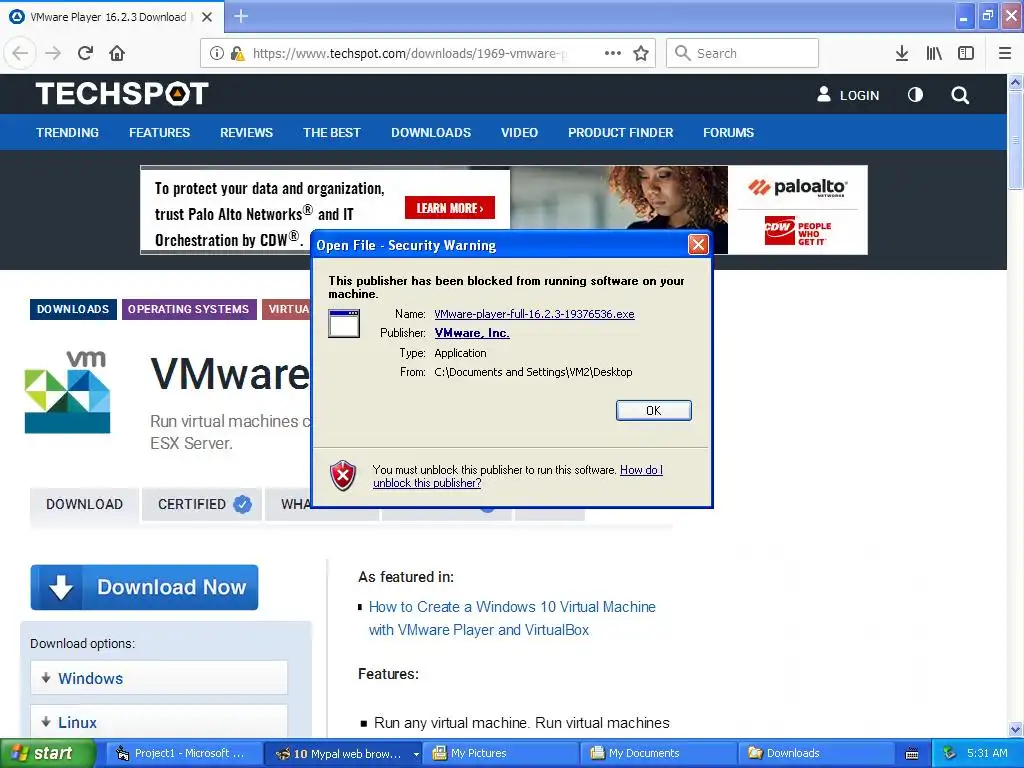Click the OPERATING SYSTEMS category tag
1024x768 pixels.
(x=188, y=309)
